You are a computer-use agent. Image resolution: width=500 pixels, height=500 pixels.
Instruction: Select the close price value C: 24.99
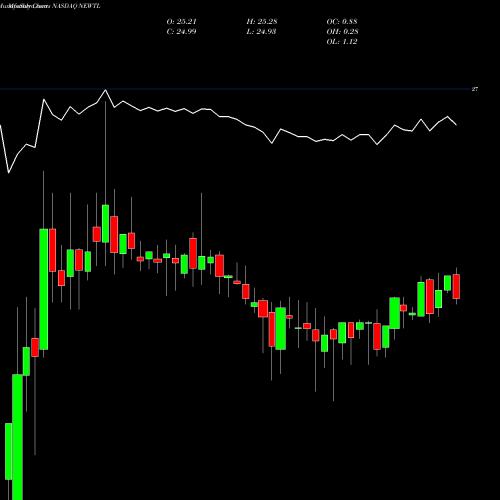pyautogui.click(x=182, y=32)
